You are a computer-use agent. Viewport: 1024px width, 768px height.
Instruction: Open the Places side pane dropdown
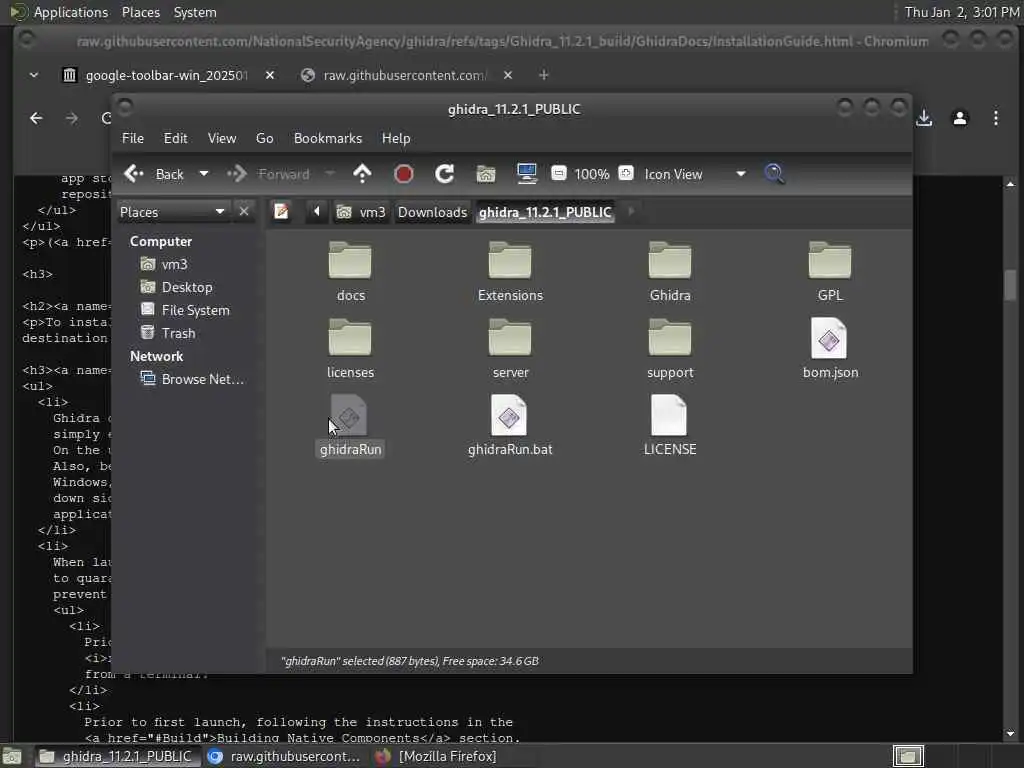click(173, 212)
